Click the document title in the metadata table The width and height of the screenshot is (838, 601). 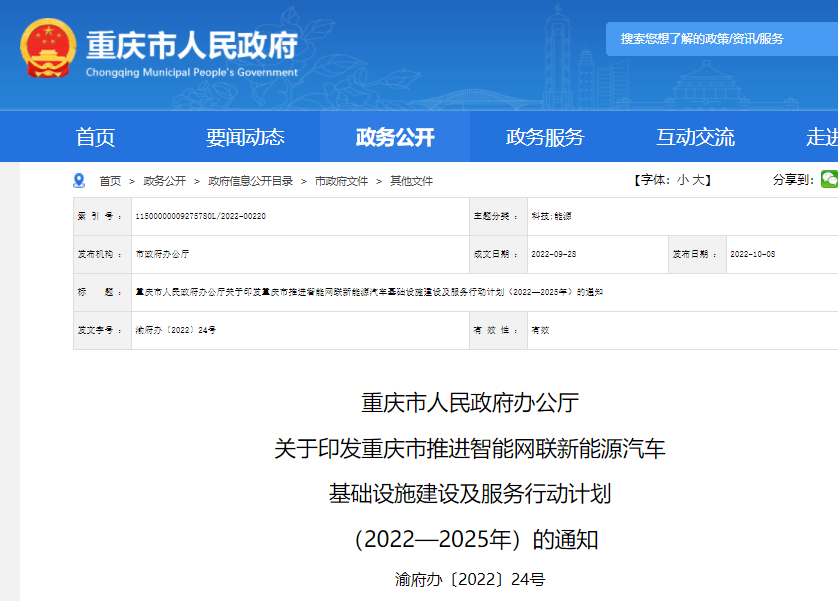click(x=369, y=292)
